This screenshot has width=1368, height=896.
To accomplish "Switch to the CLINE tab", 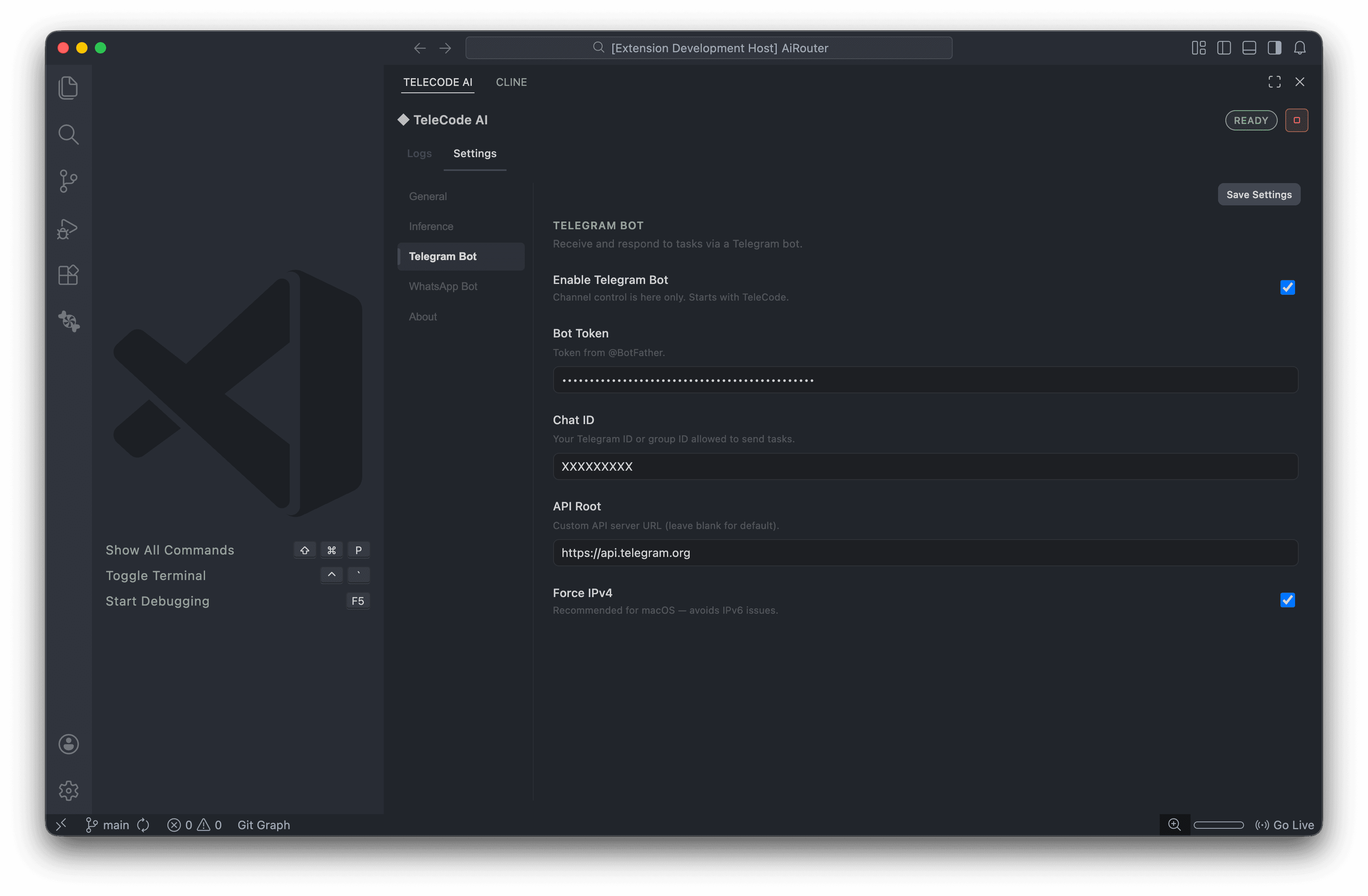I will 511,82.
